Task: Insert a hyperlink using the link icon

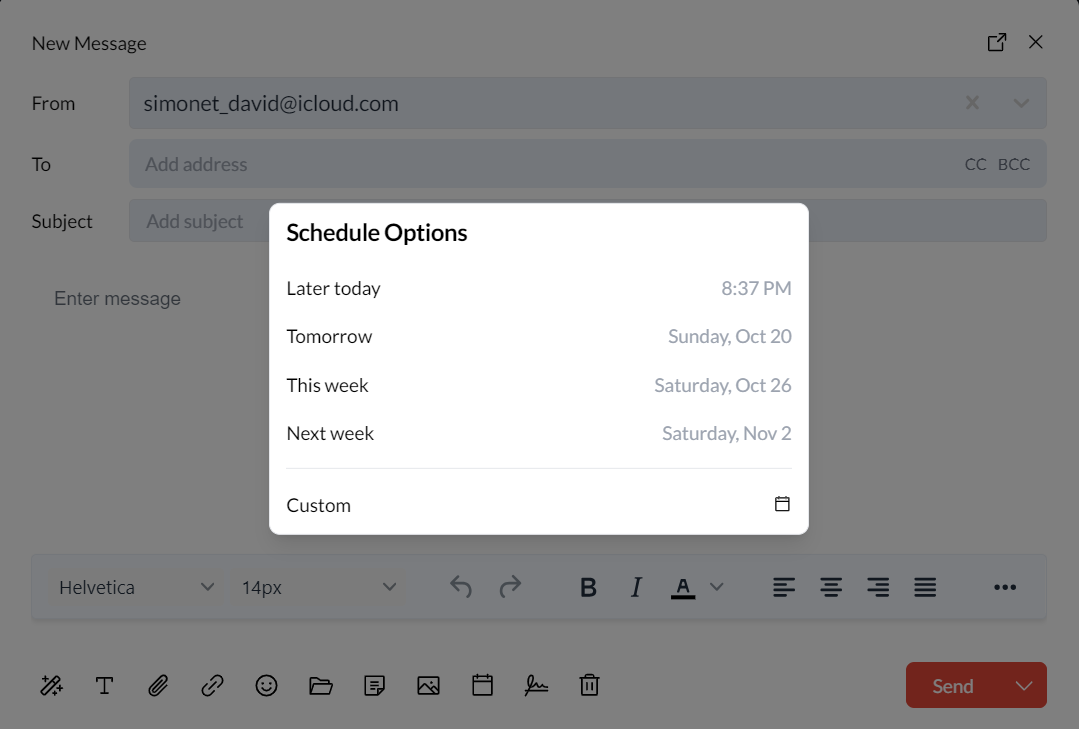Action: (212, 686)
